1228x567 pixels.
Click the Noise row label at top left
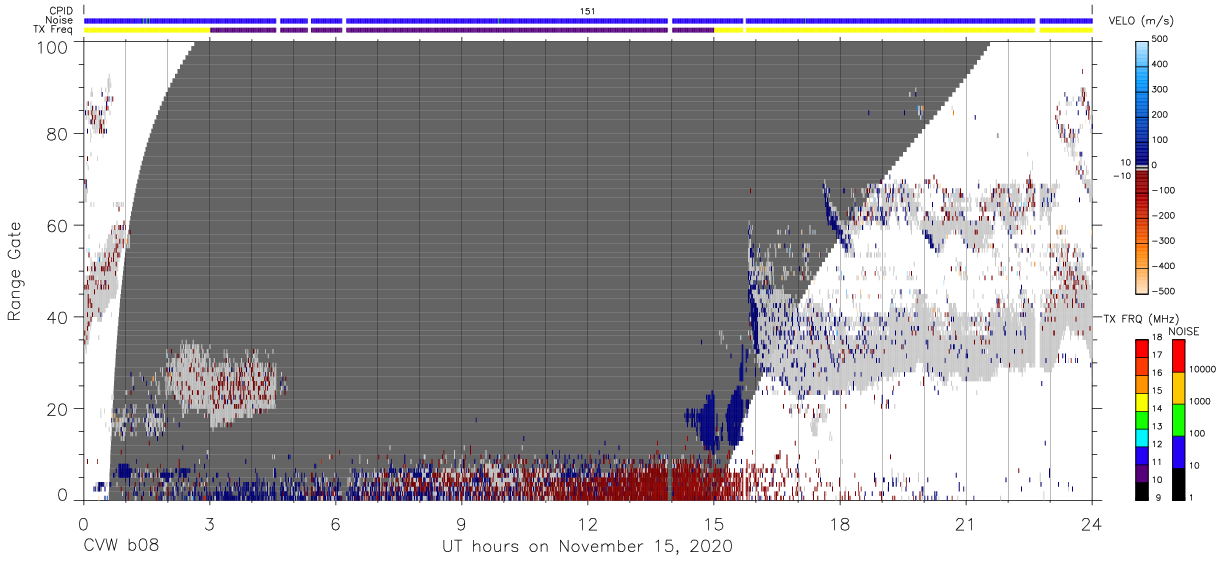coord(58,20)
